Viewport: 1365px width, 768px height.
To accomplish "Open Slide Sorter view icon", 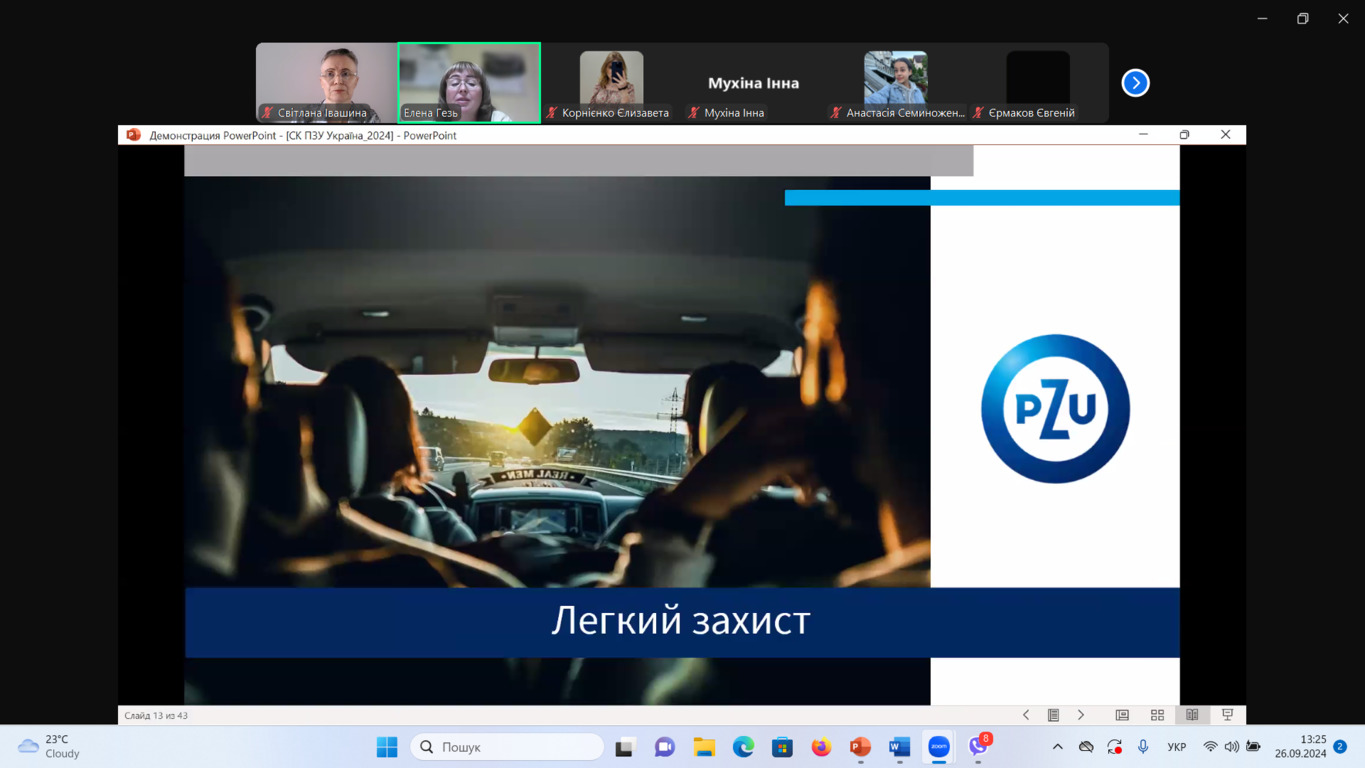I will coord(1157,715).
